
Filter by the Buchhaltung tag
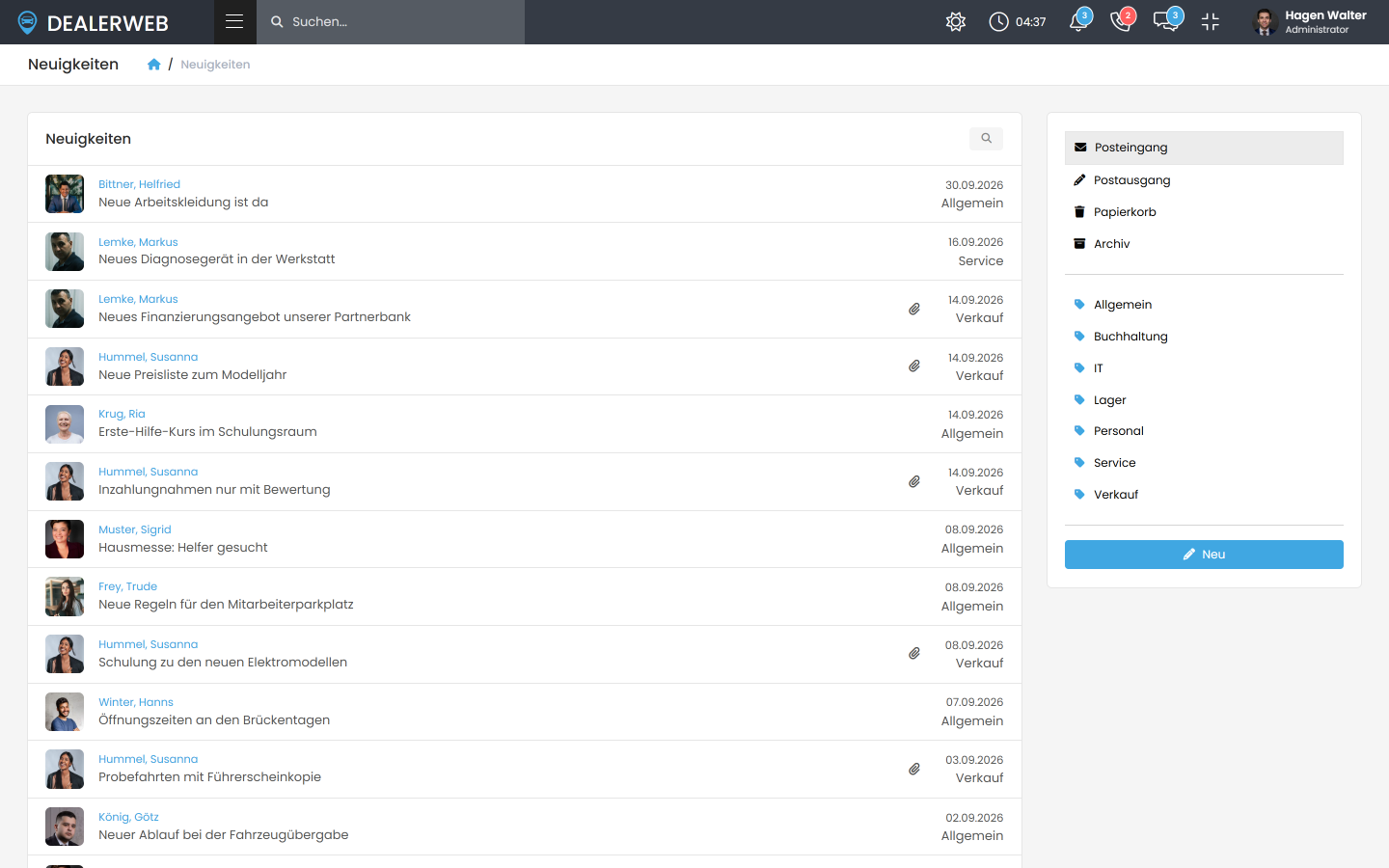[1204, 337]
